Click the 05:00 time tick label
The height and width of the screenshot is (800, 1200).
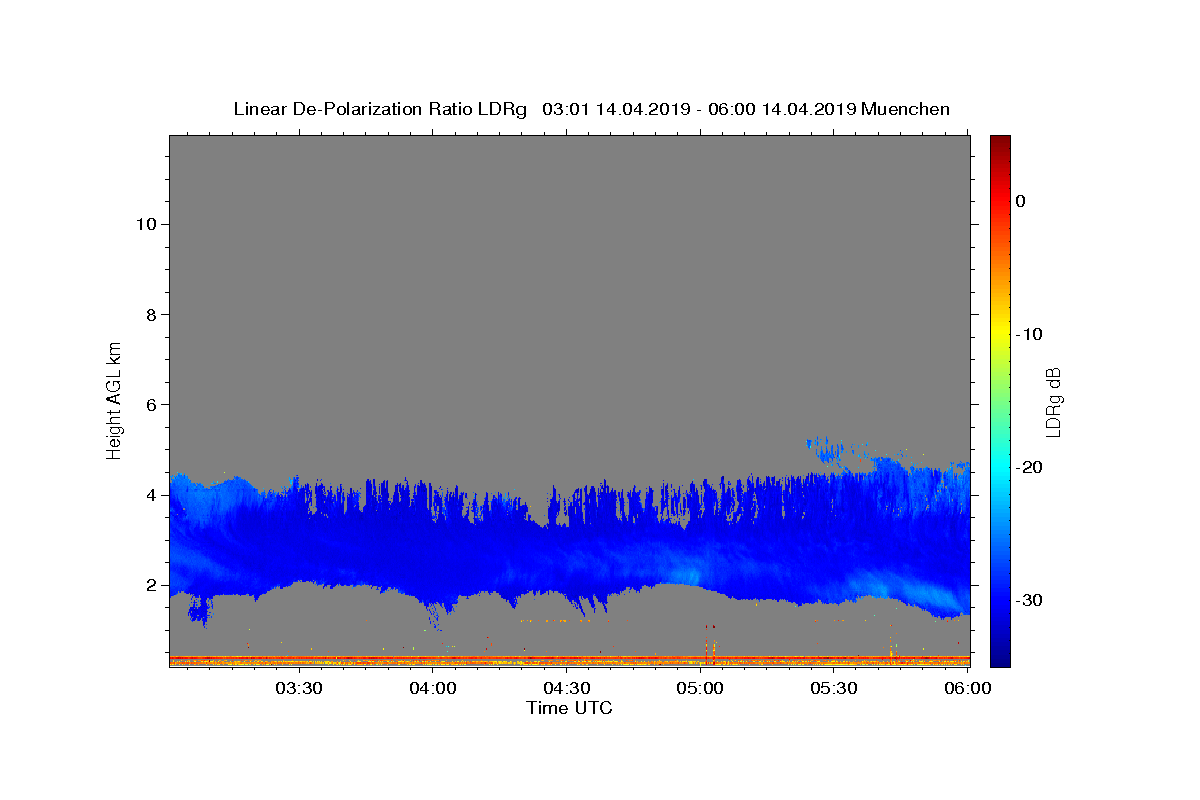pos(700,688)
